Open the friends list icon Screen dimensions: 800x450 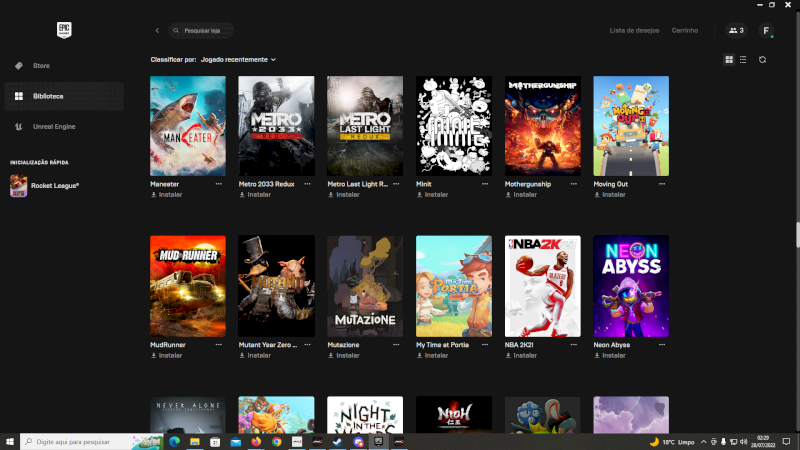736,31
